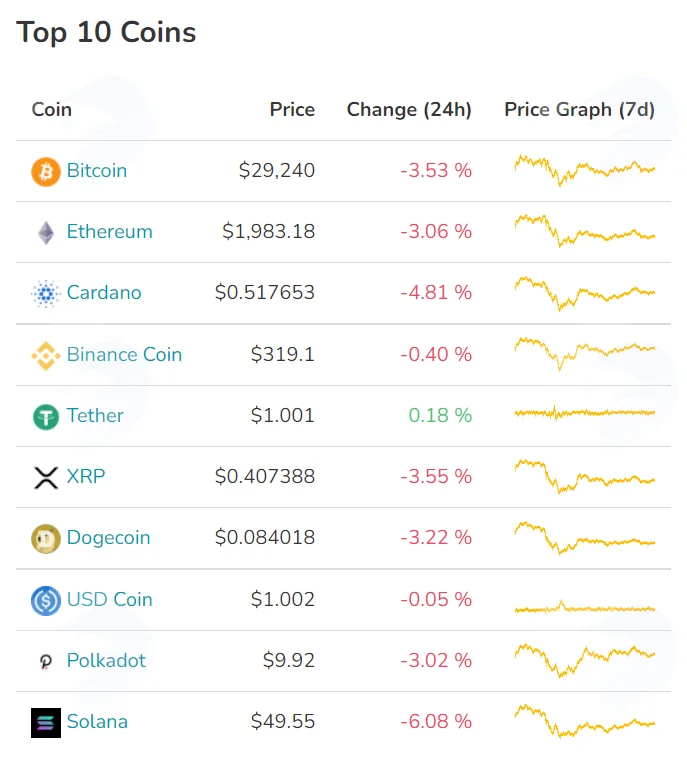687x760 pixels.
Task: Click the Binance Coin logo icon
Action: (46, 356)
